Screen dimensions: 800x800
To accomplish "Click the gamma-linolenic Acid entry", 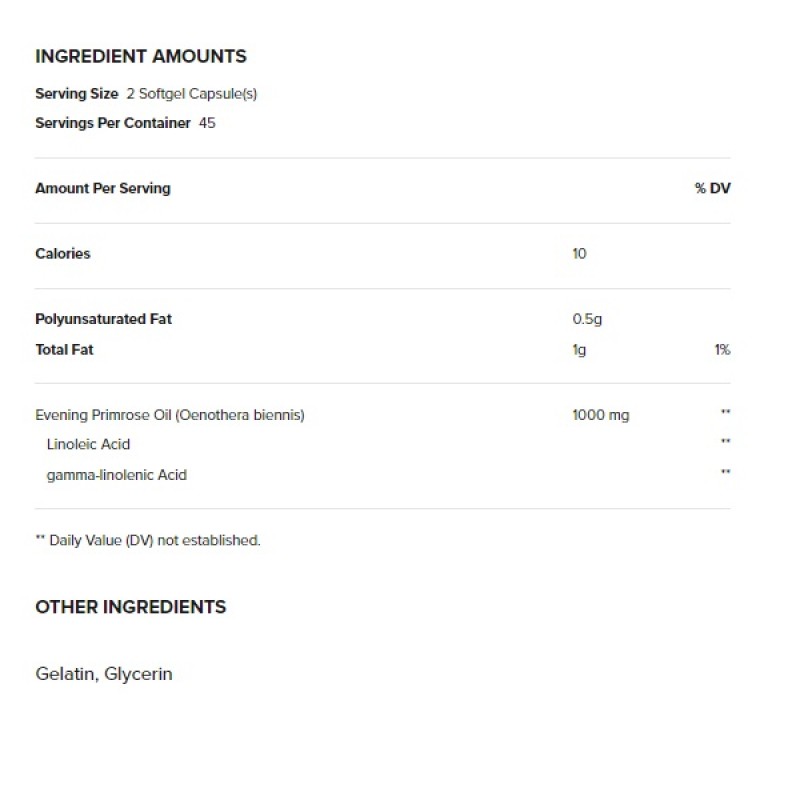I will 117,476.
